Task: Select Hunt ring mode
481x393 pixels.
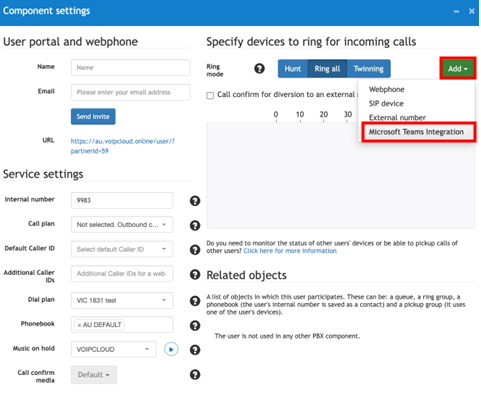Action: click(293, 69)
